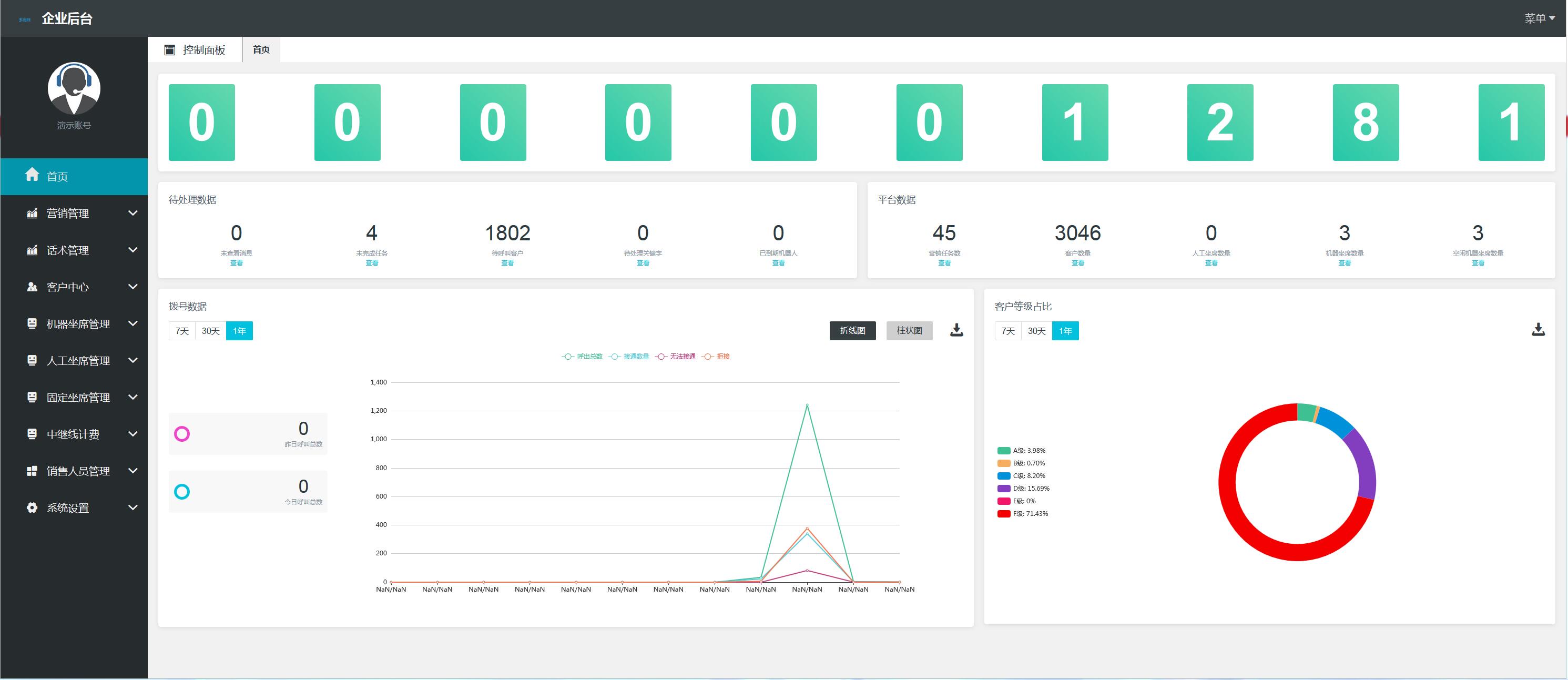This screenshot has width=1568, height=680.
Task: Click the F级 red legend swatch
Action: 1003,514
